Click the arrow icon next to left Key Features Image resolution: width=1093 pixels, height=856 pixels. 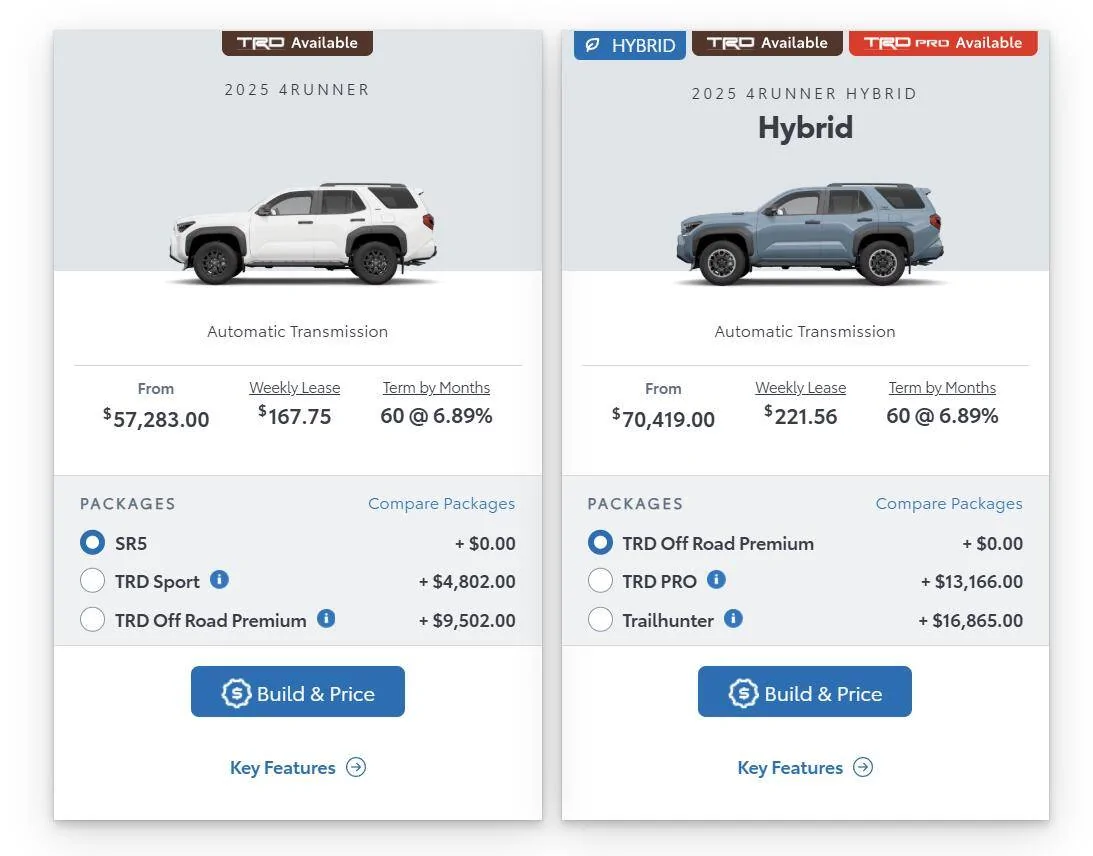point(355,767)
